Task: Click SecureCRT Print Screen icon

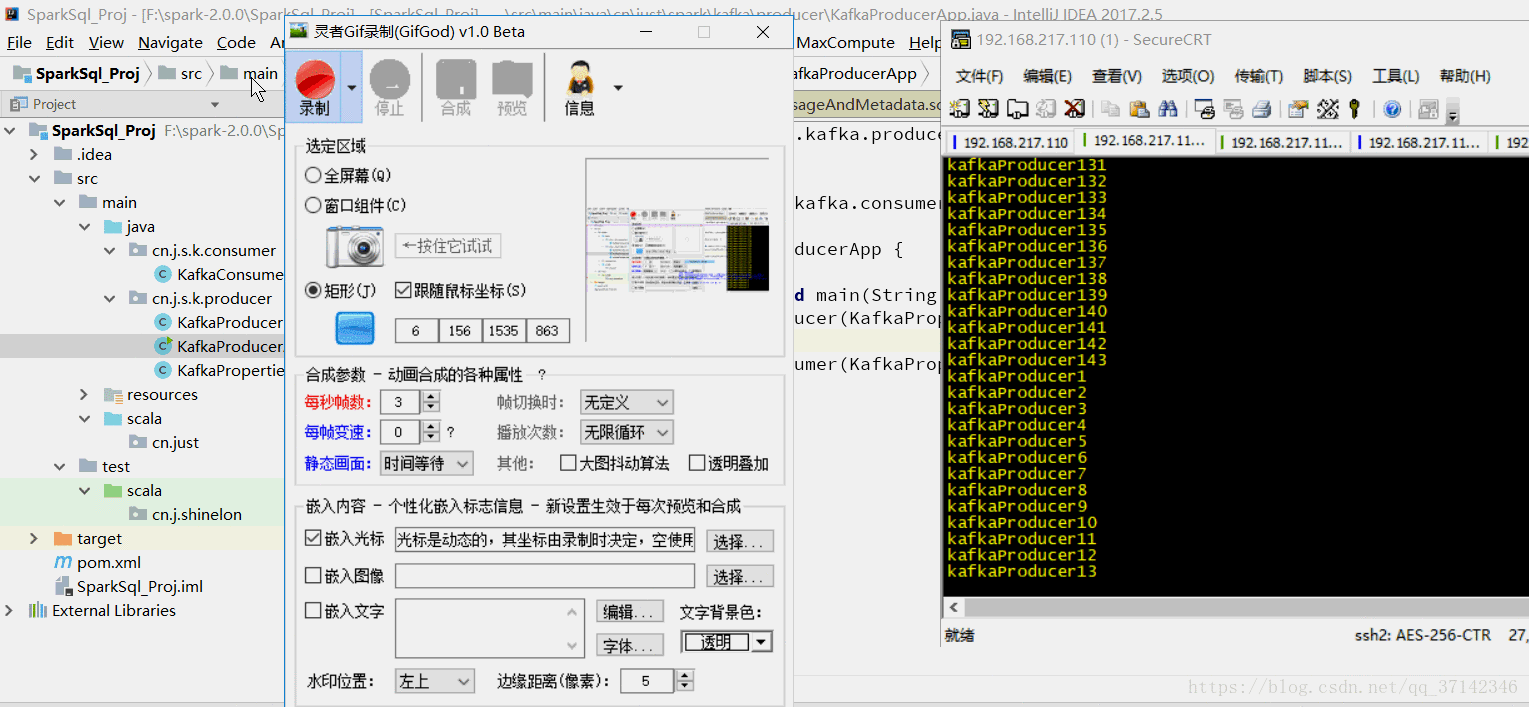Action: [x=1204, y=109]
